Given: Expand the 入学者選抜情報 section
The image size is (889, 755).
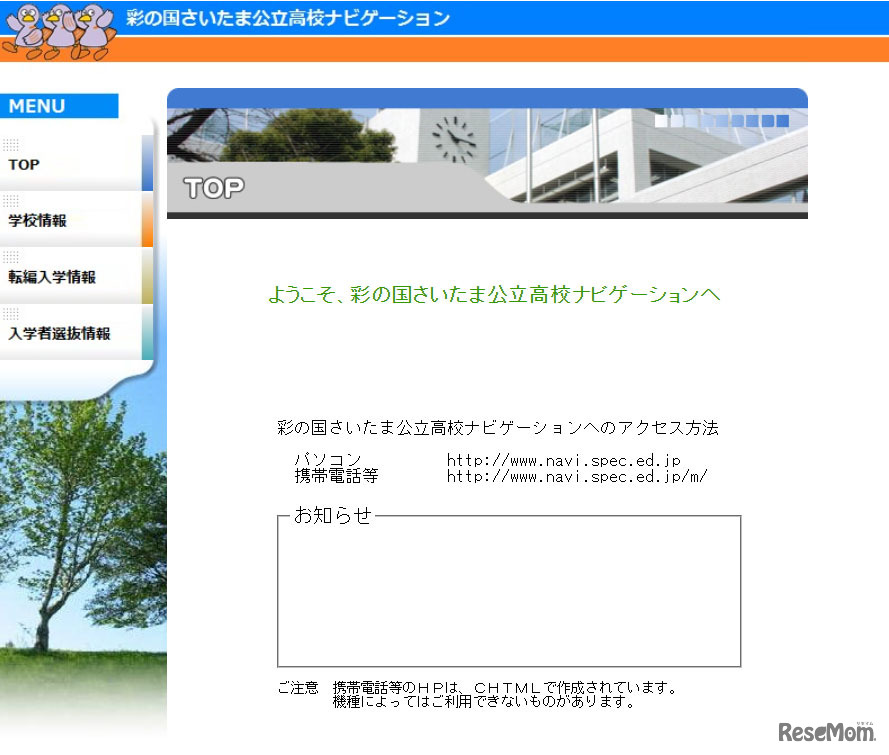Looking at the screenshot, I should tap(60, 332).
